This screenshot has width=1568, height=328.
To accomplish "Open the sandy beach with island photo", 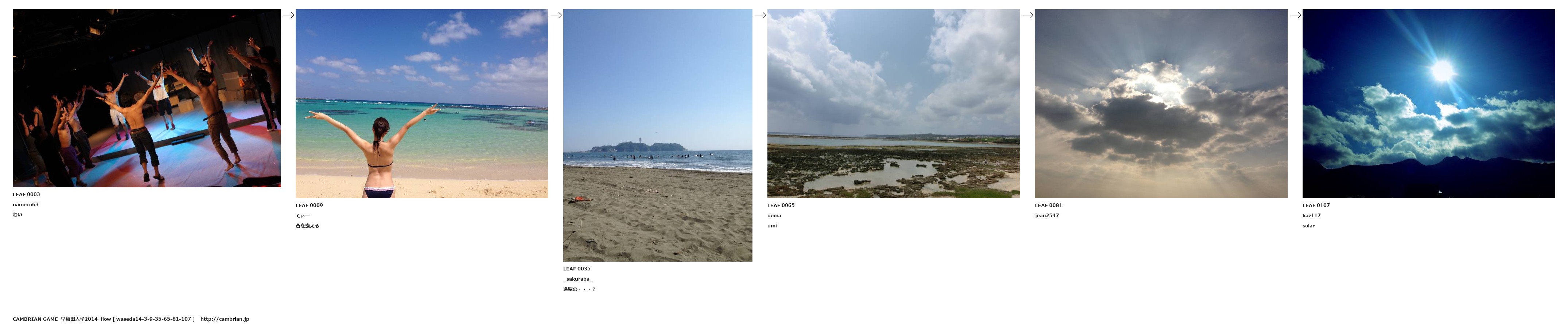I will point(657,135).
